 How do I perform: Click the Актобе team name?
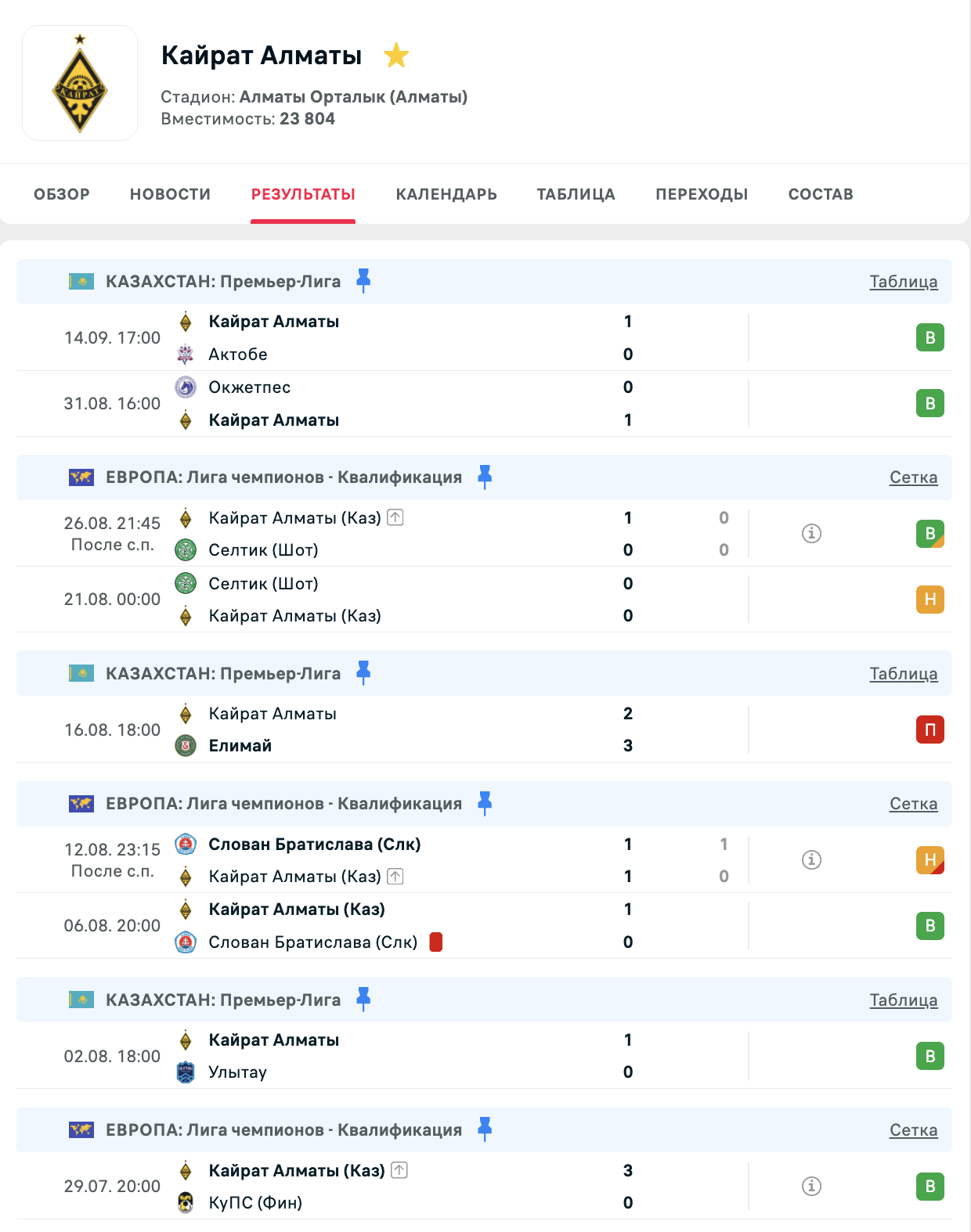238,355
